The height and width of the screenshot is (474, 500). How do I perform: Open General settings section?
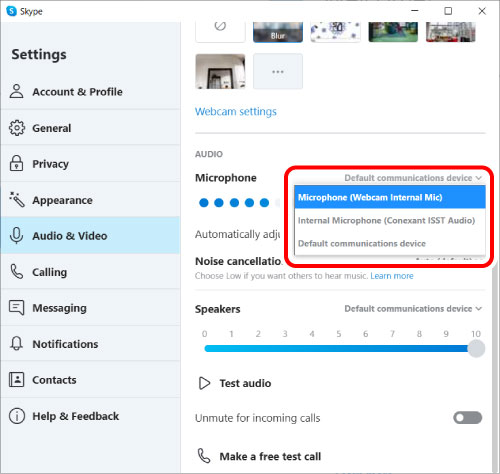coord(90,128)
